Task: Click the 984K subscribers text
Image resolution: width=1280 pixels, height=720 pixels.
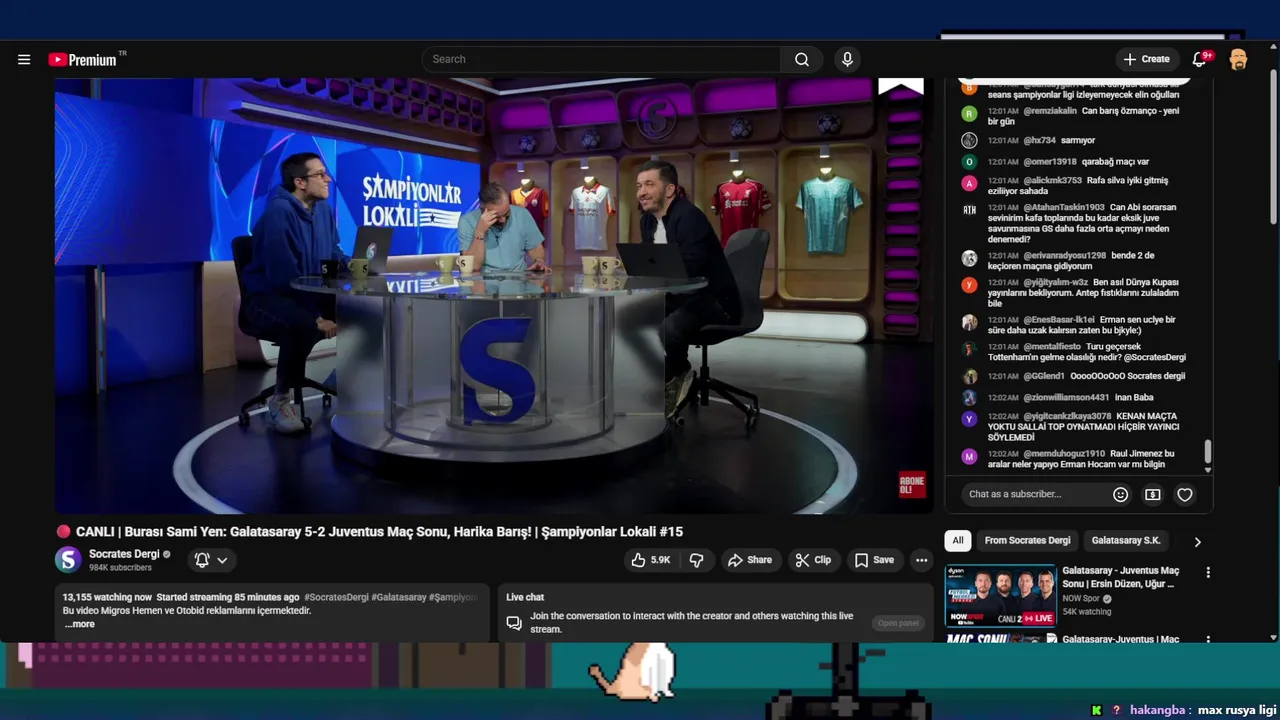Action: tap(120, 568)
